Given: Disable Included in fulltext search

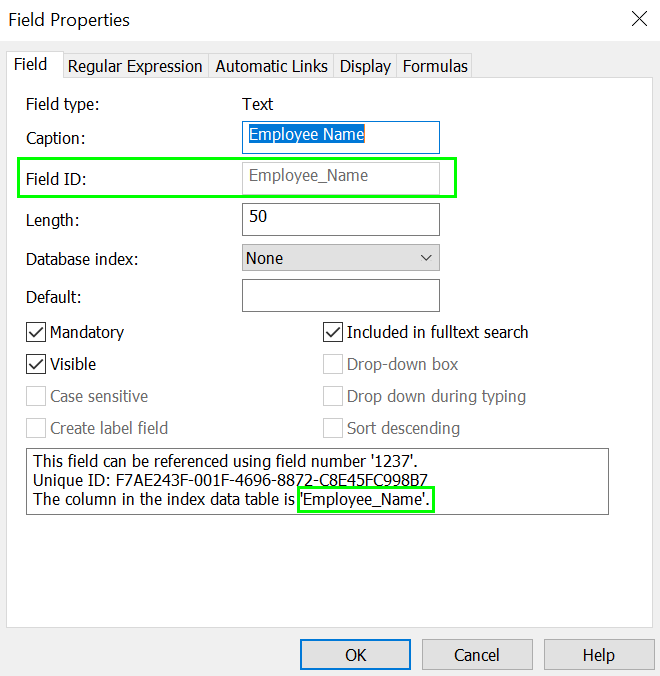Looking at the screenshot, I should 333,332.
